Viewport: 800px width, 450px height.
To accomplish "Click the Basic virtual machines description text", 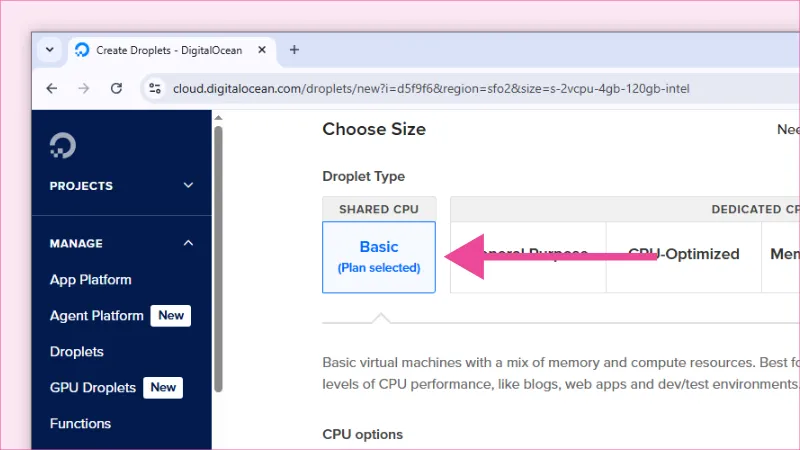I will pyautogui.click(x=561, y=373).
